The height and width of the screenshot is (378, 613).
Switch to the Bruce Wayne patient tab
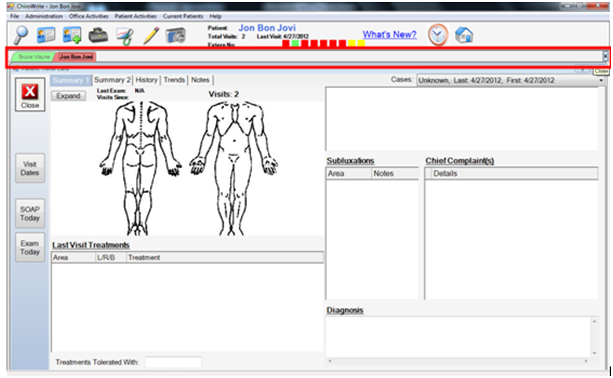(x=34, y=57)
